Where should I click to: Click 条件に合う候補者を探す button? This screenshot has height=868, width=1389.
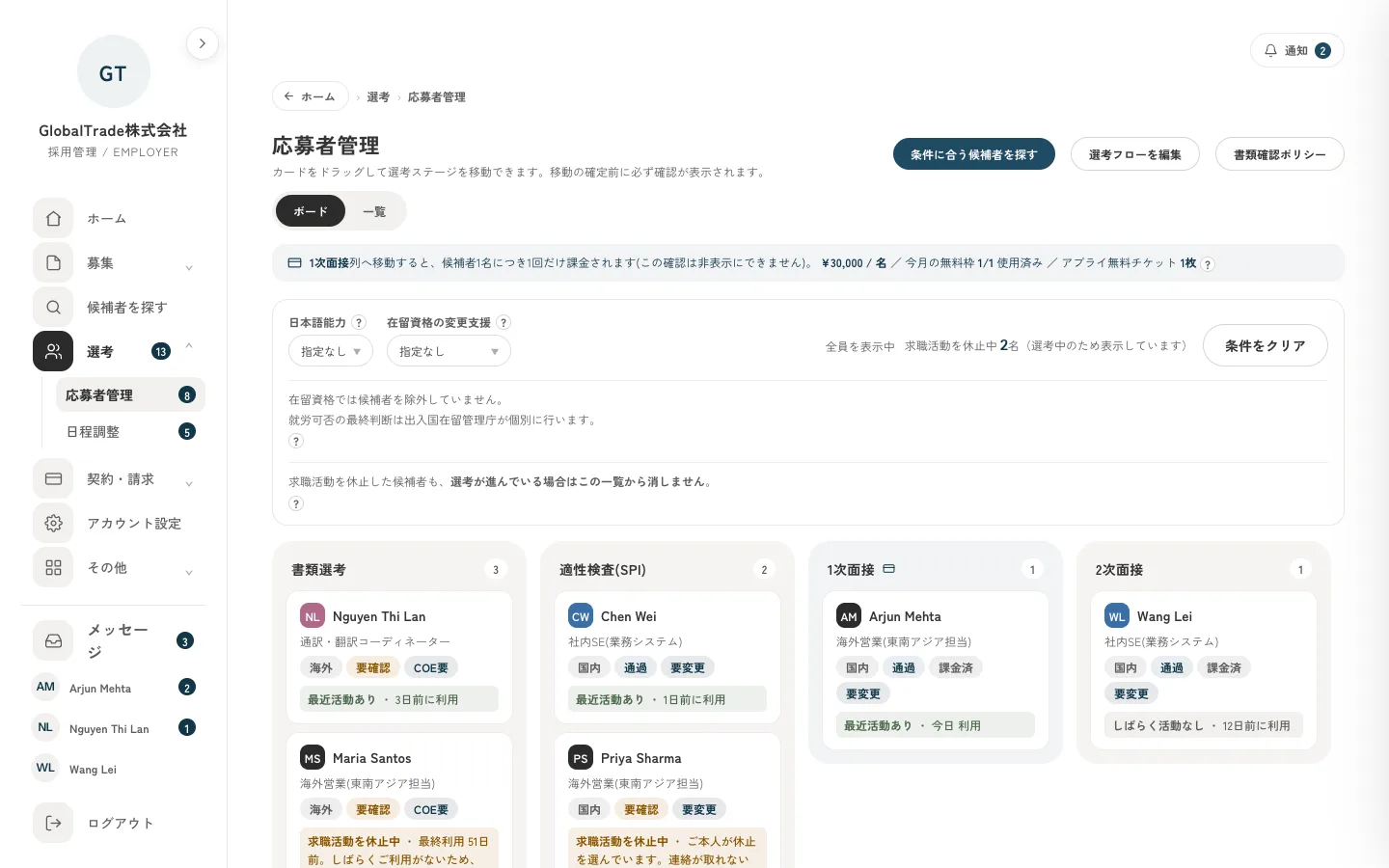[x=974, y=154]
